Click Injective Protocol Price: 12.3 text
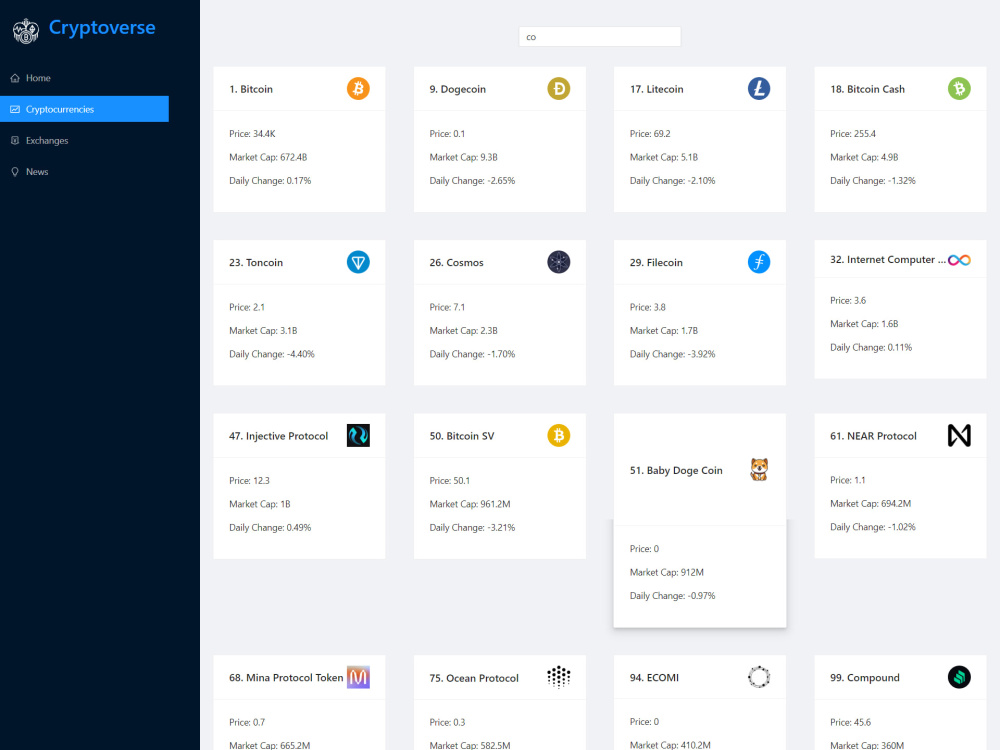 [249, 481]
